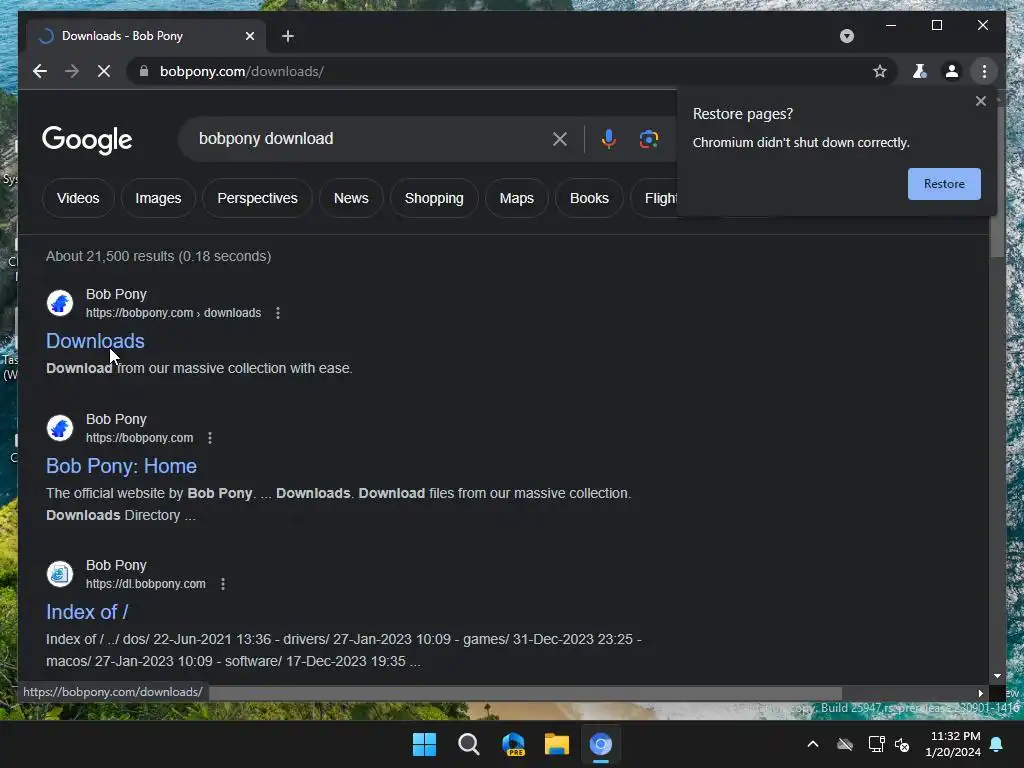Image resolution: width=1024 pixels, height=768 pixels.
Task: Switch to the News filter
Action: coord(351,198)
